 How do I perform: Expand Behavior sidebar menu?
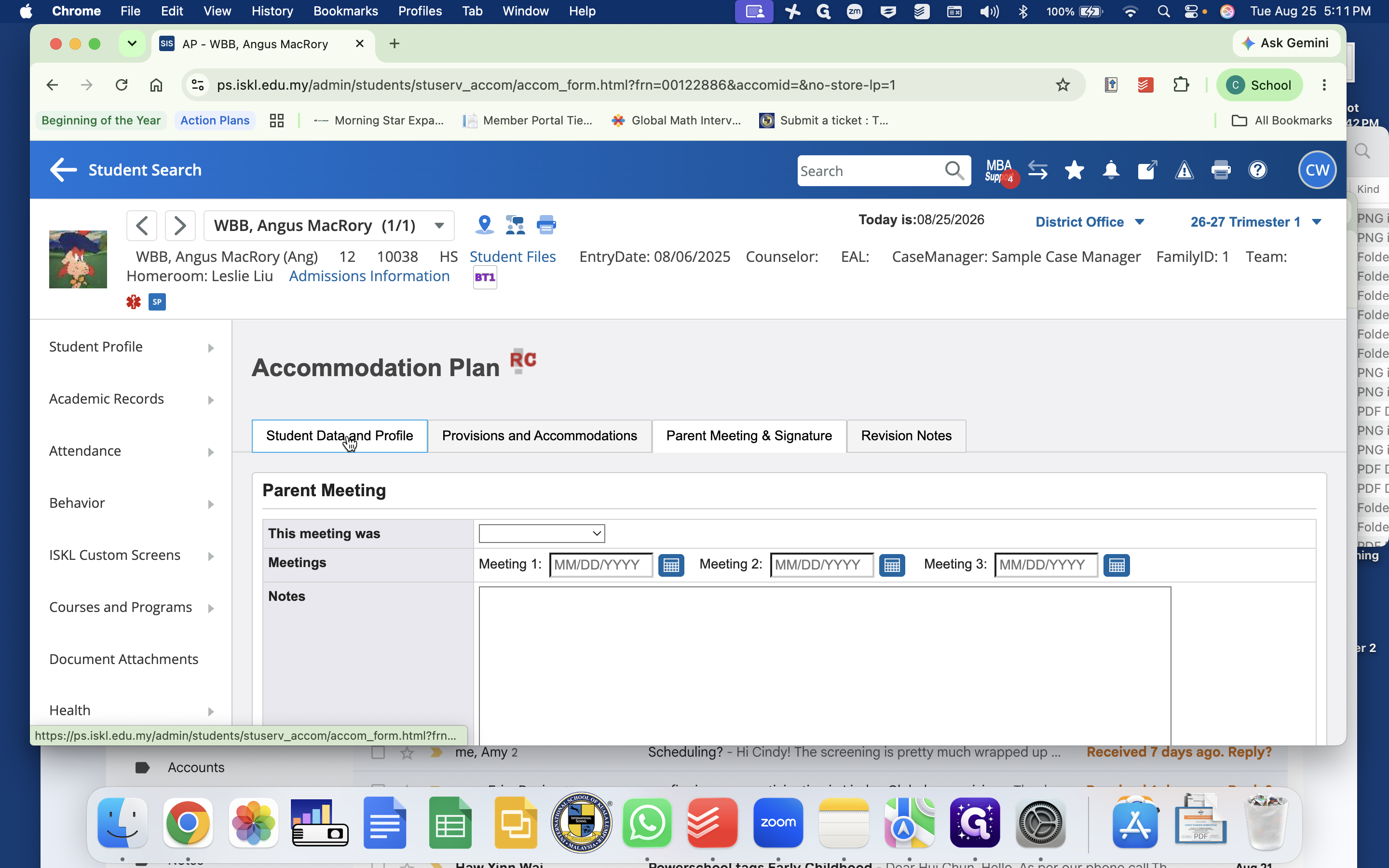132,503
